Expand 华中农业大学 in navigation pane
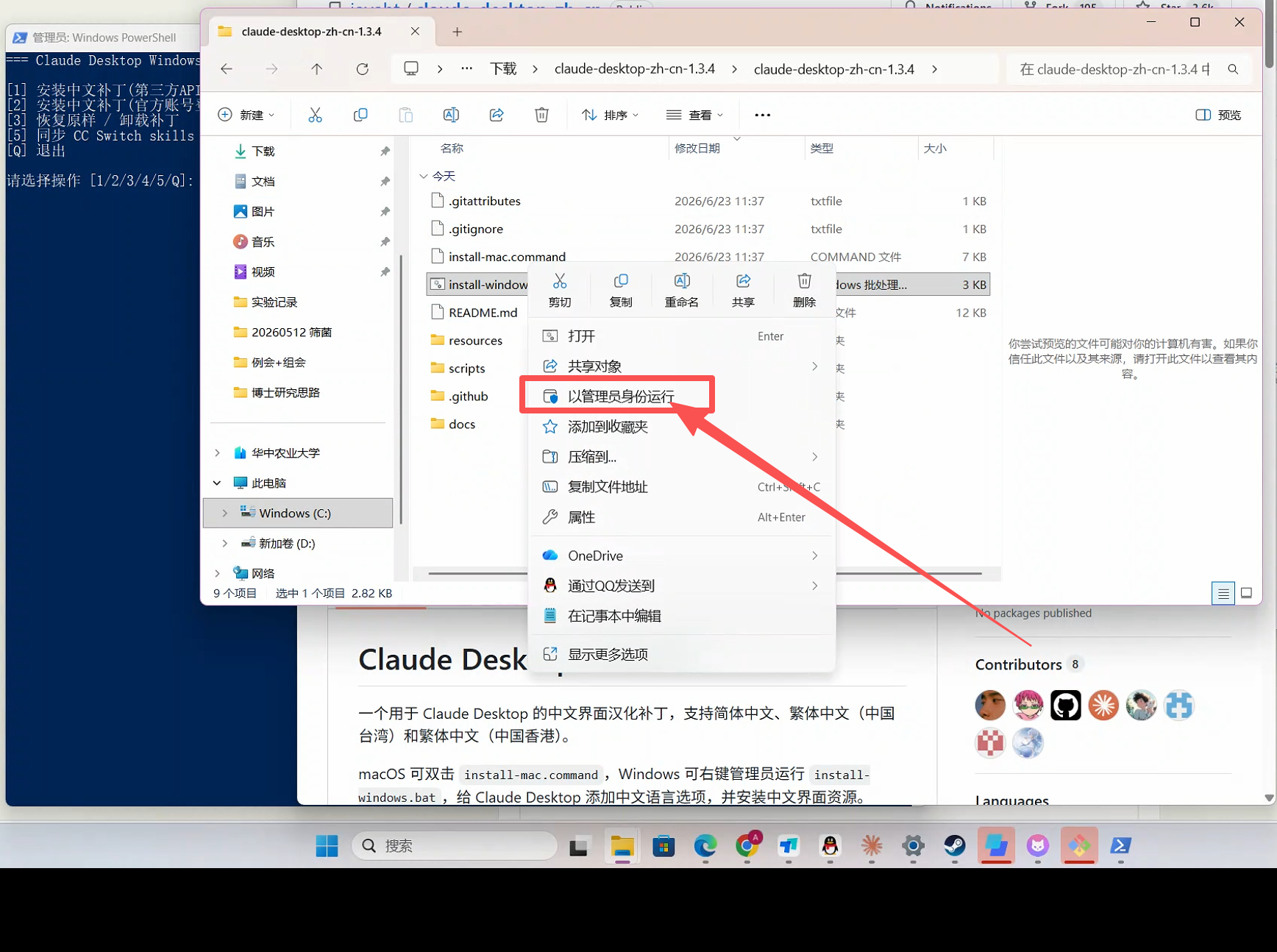The height and width of the screenshot is (952, 1277). click(217, 453)
